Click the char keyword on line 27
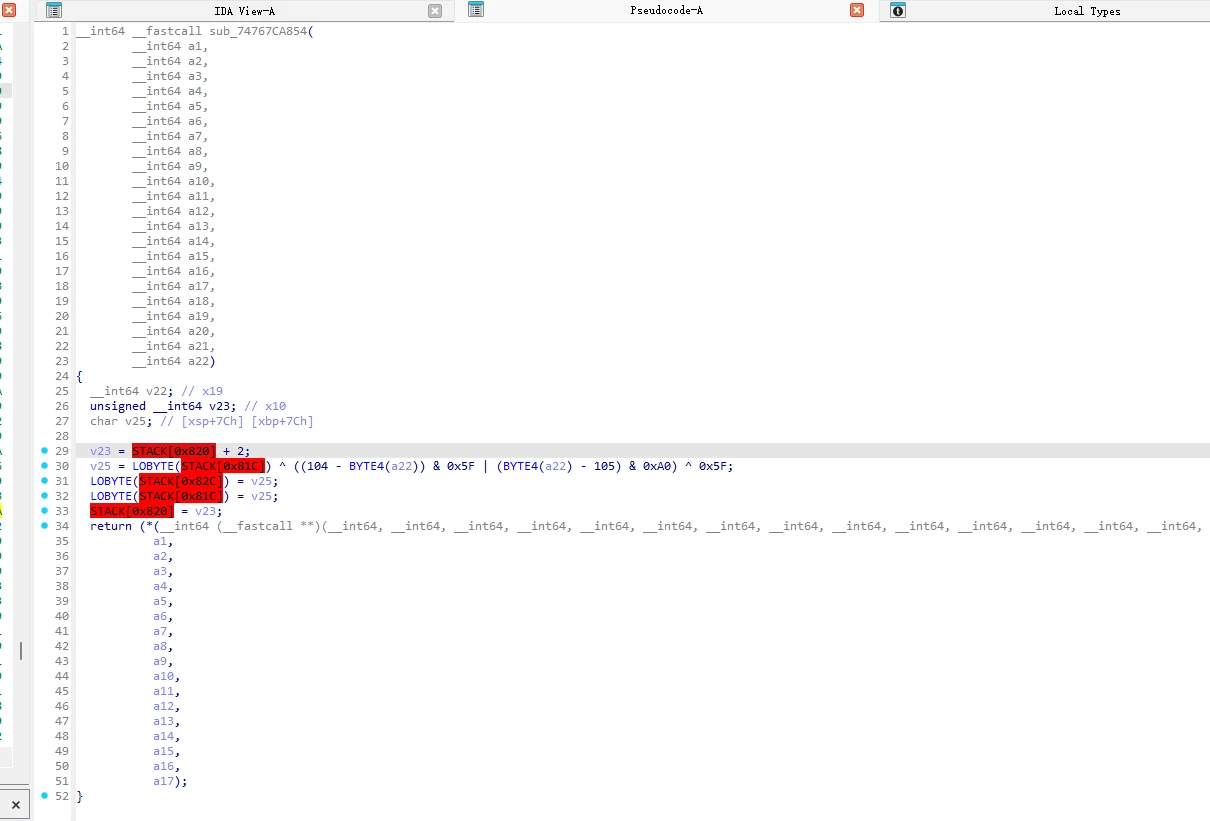Viewport: 1210px width, 821px height. (104, 421)
